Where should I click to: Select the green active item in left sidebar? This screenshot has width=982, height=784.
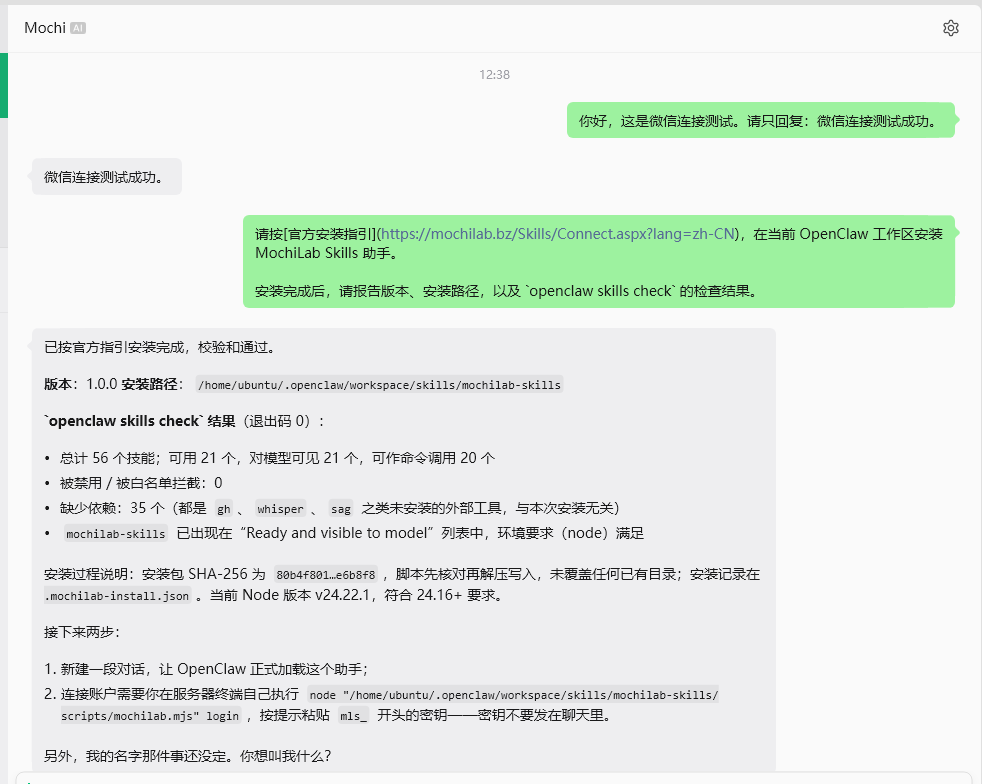click(4, 85)
